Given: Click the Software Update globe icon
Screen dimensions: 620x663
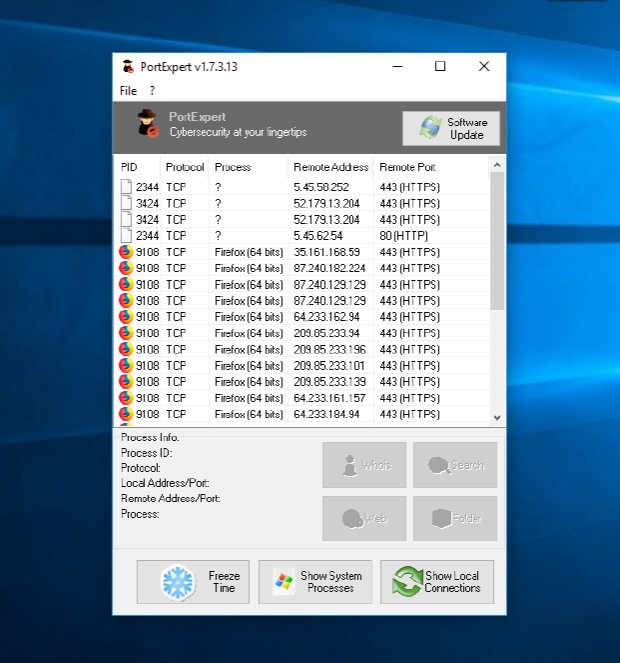Looking at the screenshot, I should 431,128.
